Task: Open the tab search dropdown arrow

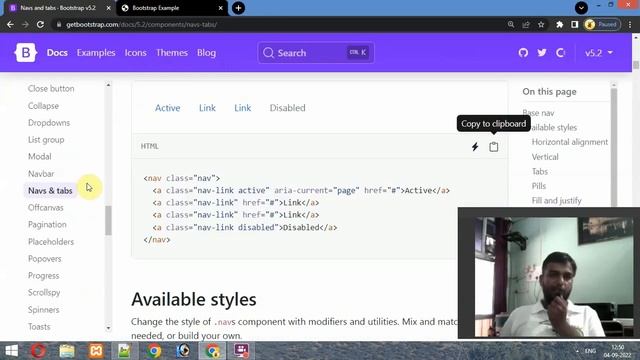Action: [x=581, y=8]
